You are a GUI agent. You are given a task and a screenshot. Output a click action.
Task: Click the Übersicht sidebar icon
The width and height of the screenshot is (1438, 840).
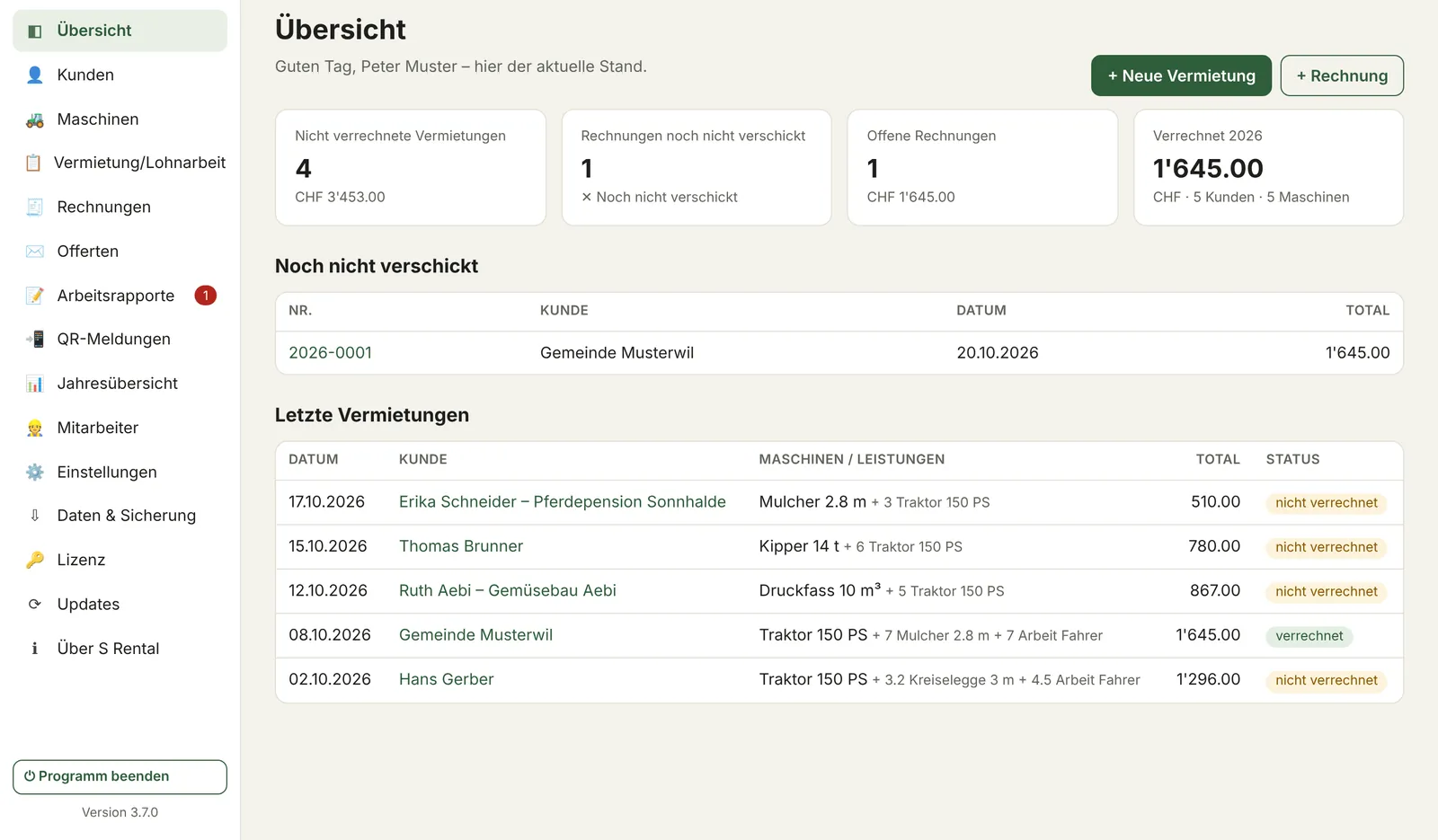(x=34, y=31)
